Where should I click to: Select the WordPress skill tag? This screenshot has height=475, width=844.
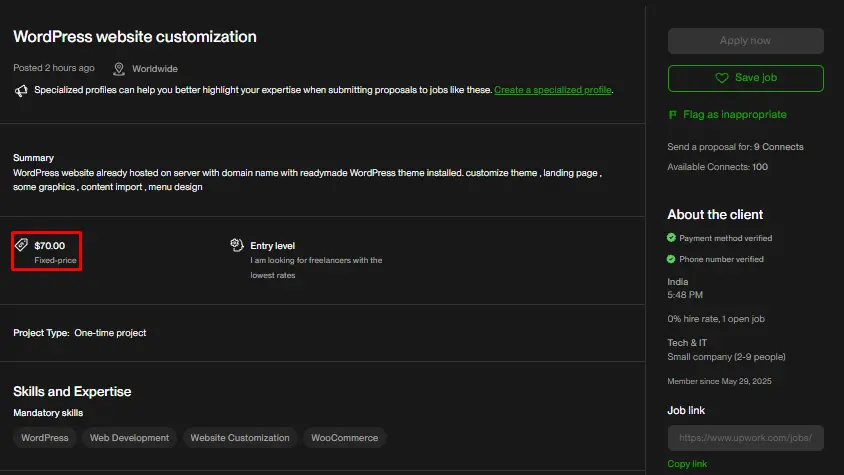pos(45,438)
